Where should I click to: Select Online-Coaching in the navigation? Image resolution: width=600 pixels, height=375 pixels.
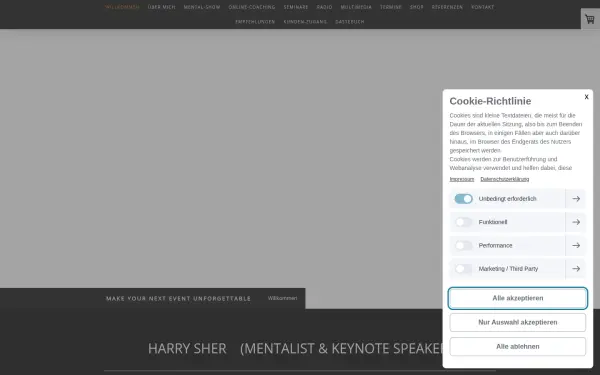point(252,7)
